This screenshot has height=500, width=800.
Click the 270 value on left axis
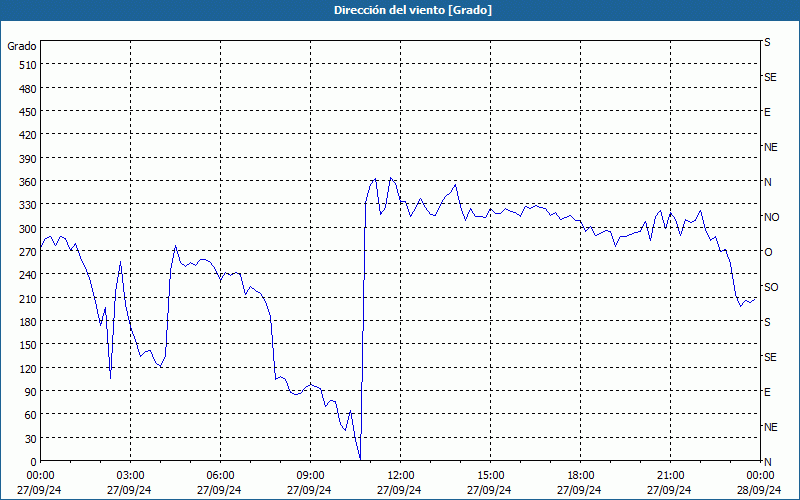tap(28, 252)
